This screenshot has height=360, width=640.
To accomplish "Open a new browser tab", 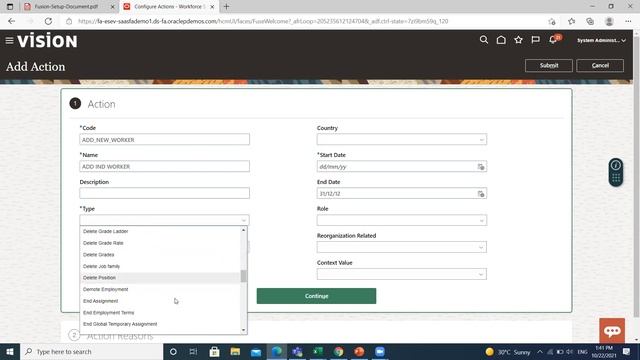I will point(227,7).
